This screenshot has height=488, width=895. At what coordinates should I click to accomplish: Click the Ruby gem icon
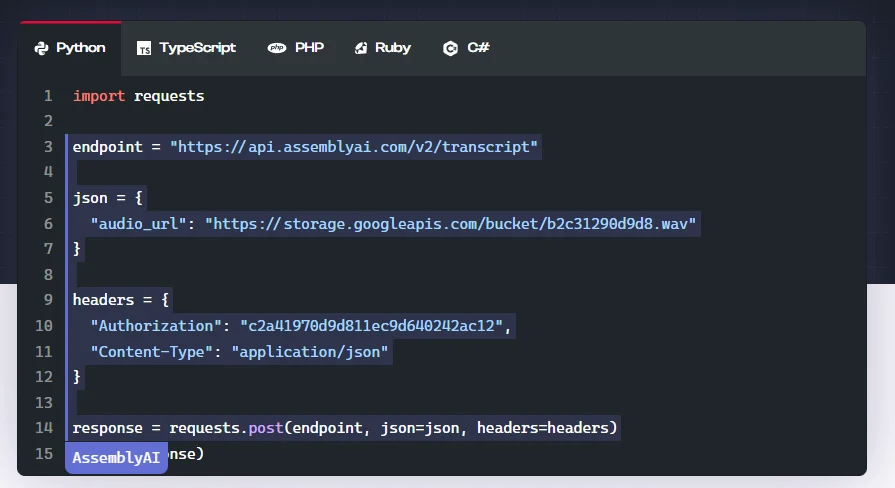[x=361, y=48]
